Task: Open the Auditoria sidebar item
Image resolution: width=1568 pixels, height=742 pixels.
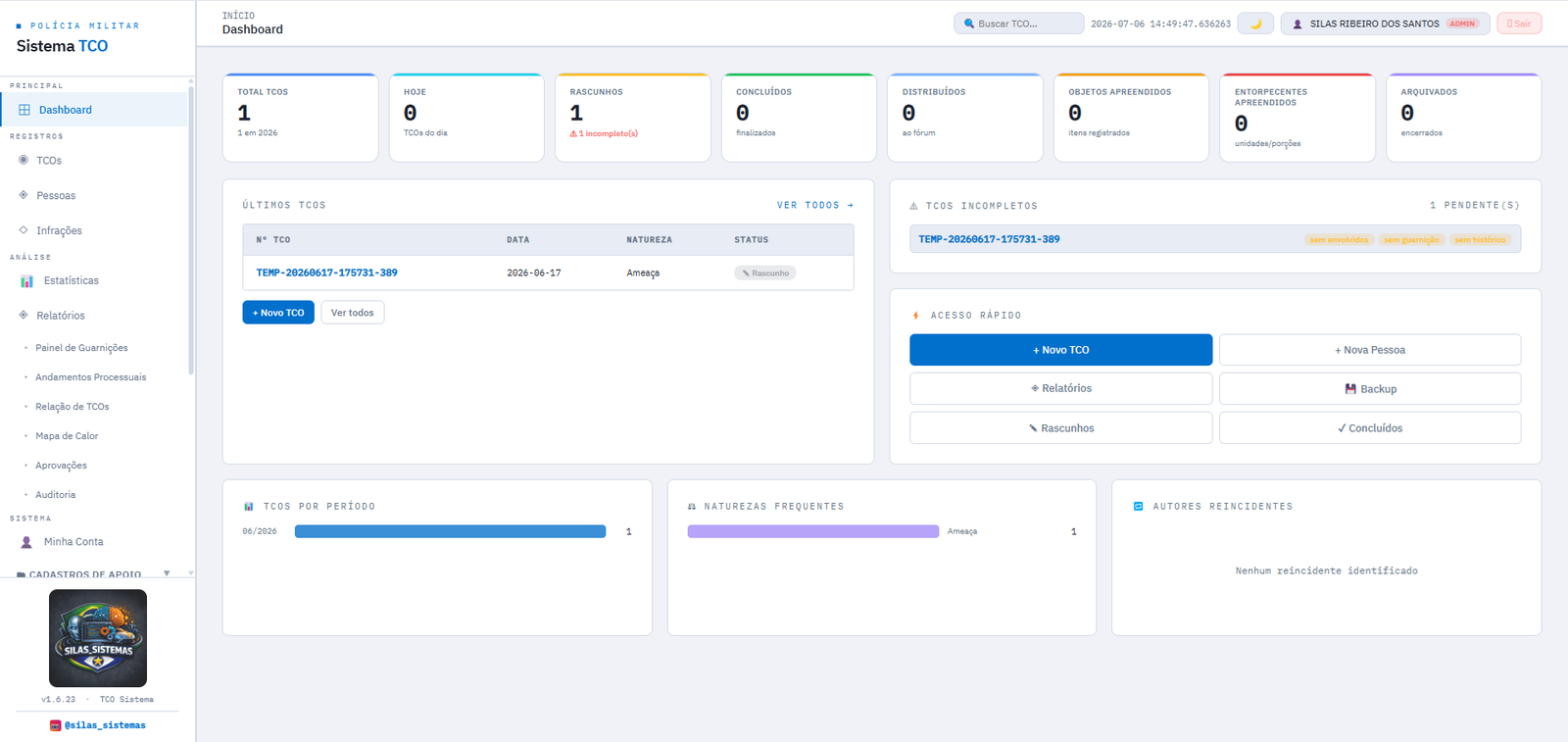Action: point(55,495)
